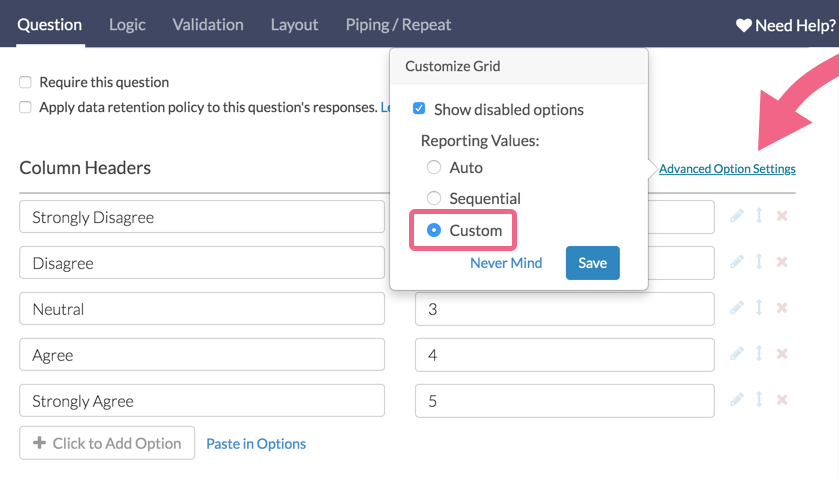The image size is (839, 478).
Task: Click the reorder arrow icon for Strongly Agree
Action: tap(759, 400)
